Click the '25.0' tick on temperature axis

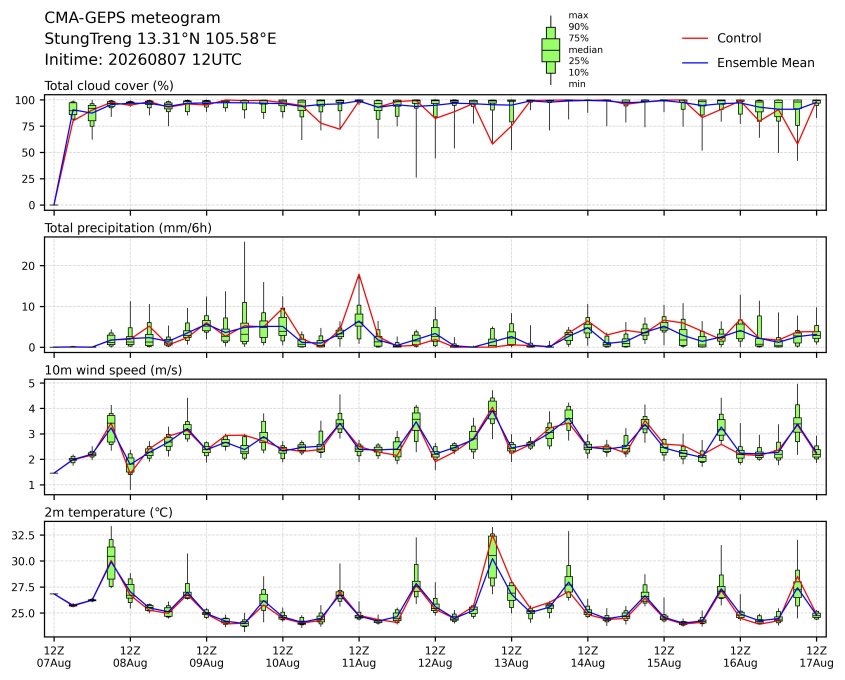(24, 613)
